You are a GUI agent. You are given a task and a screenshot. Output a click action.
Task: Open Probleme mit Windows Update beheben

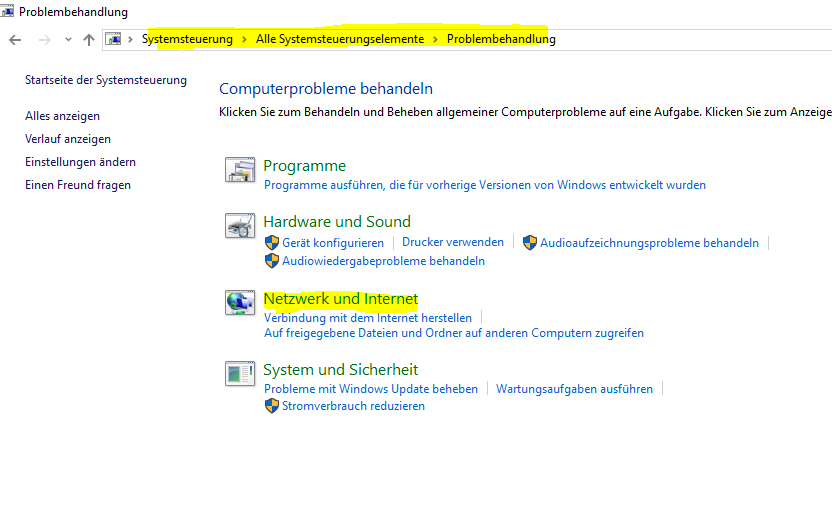coord(371,389)
